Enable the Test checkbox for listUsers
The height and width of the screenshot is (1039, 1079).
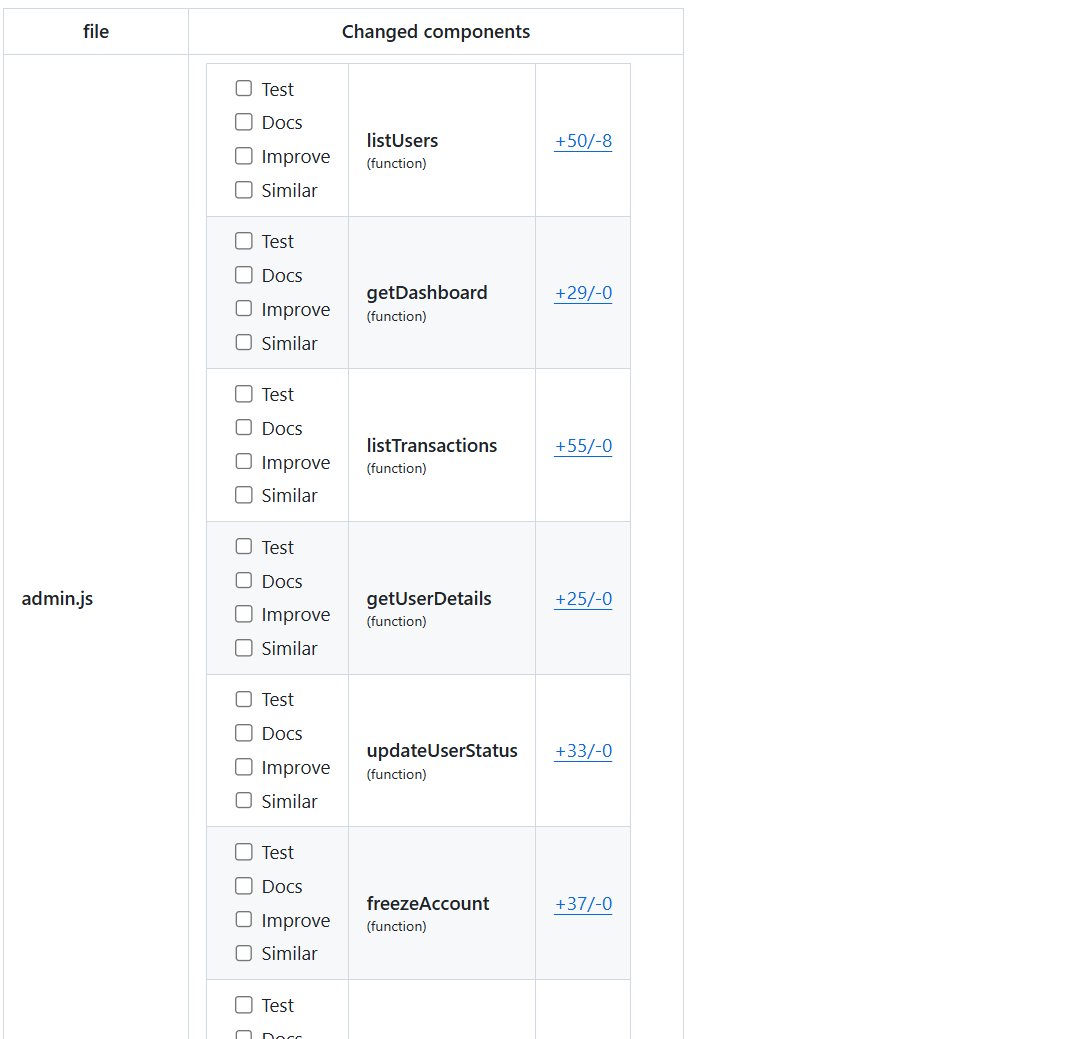(243, 88)
